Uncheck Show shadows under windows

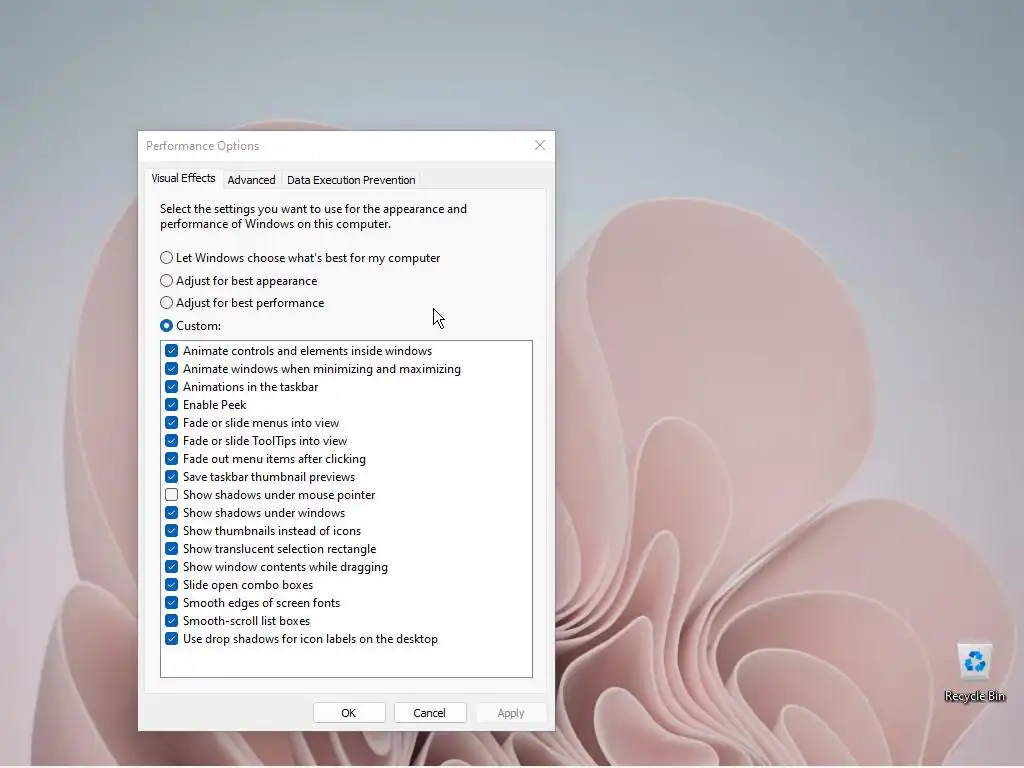171,513
